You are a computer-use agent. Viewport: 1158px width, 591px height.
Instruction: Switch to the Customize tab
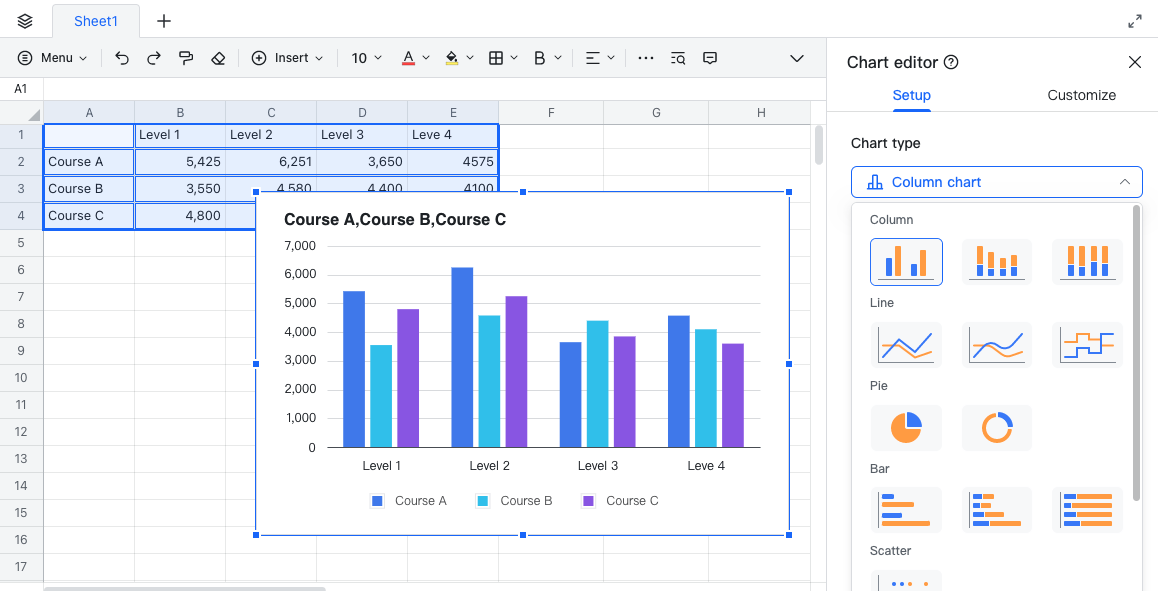pos(1081,95)
